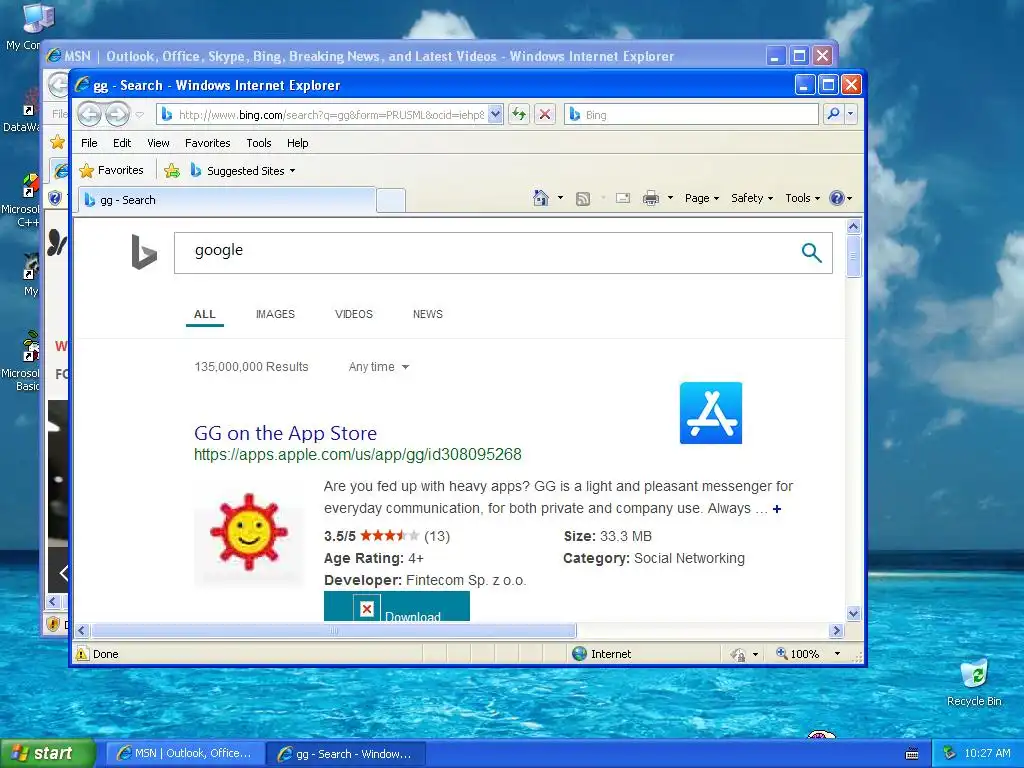Expand description with the plus sign
The height and width of the screenshot is (768, 1024).
click(776, 509)
